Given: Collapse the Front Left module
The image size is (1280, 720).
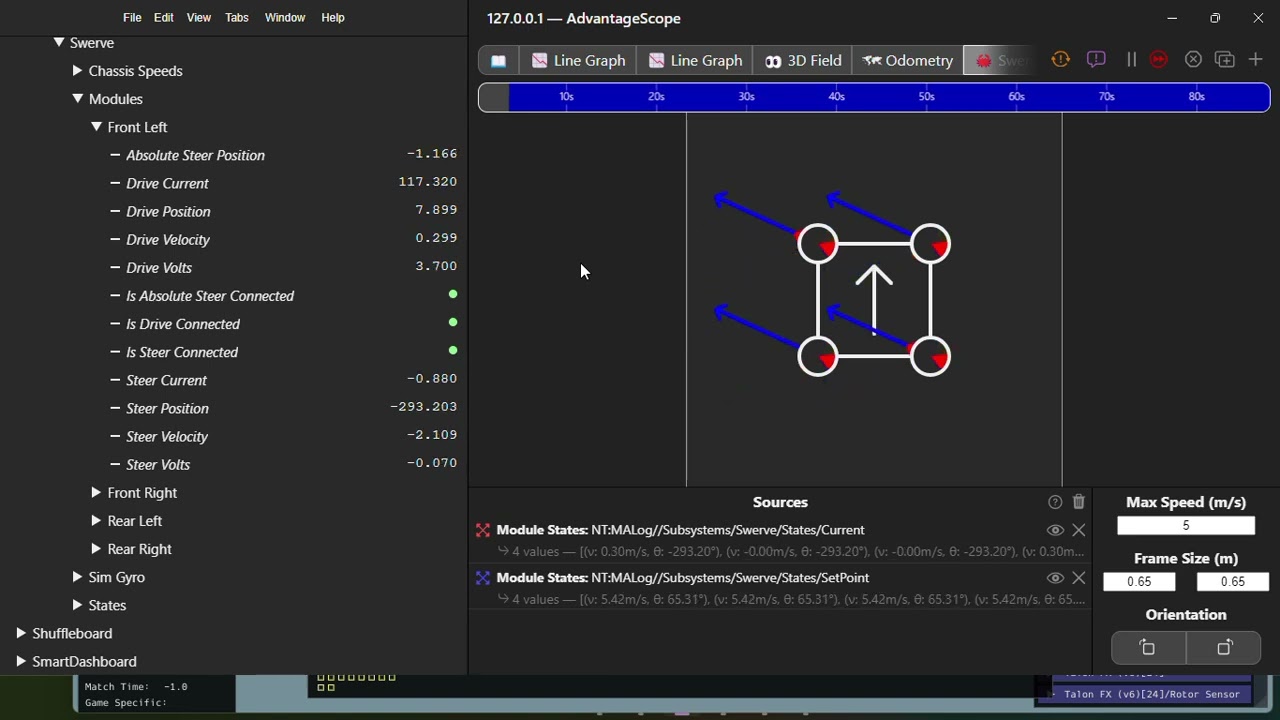Looking at the screenshot, I should 97,127.
